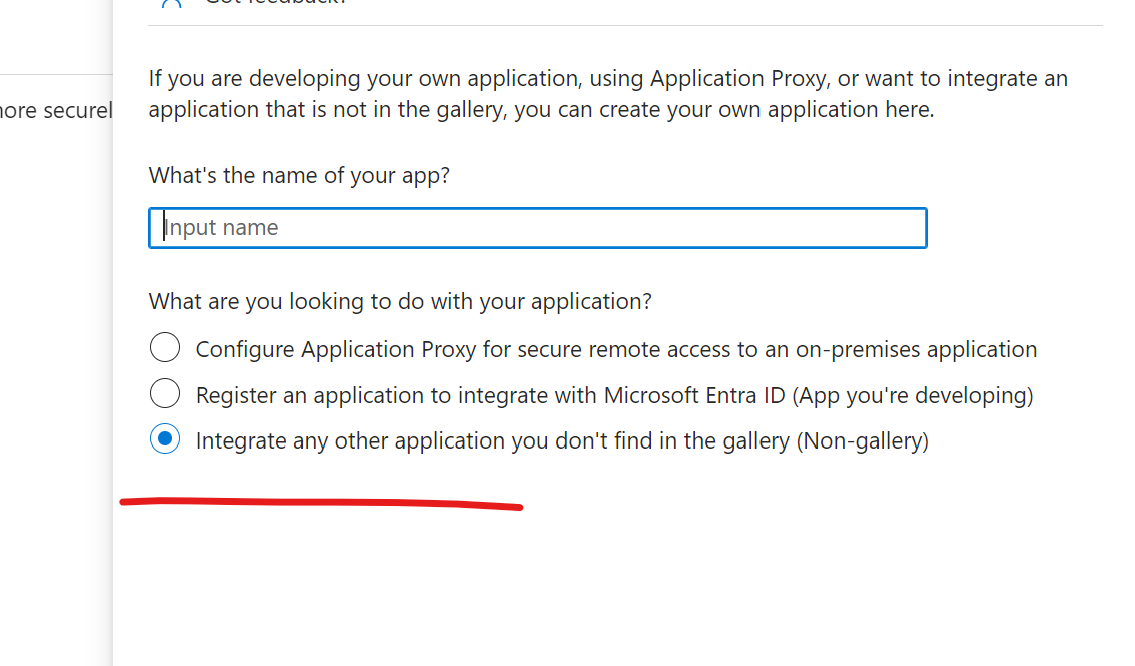1135x666 pixels.
Task: Click the "What's the name of your app?" label
Action: [x=299, y=176]
